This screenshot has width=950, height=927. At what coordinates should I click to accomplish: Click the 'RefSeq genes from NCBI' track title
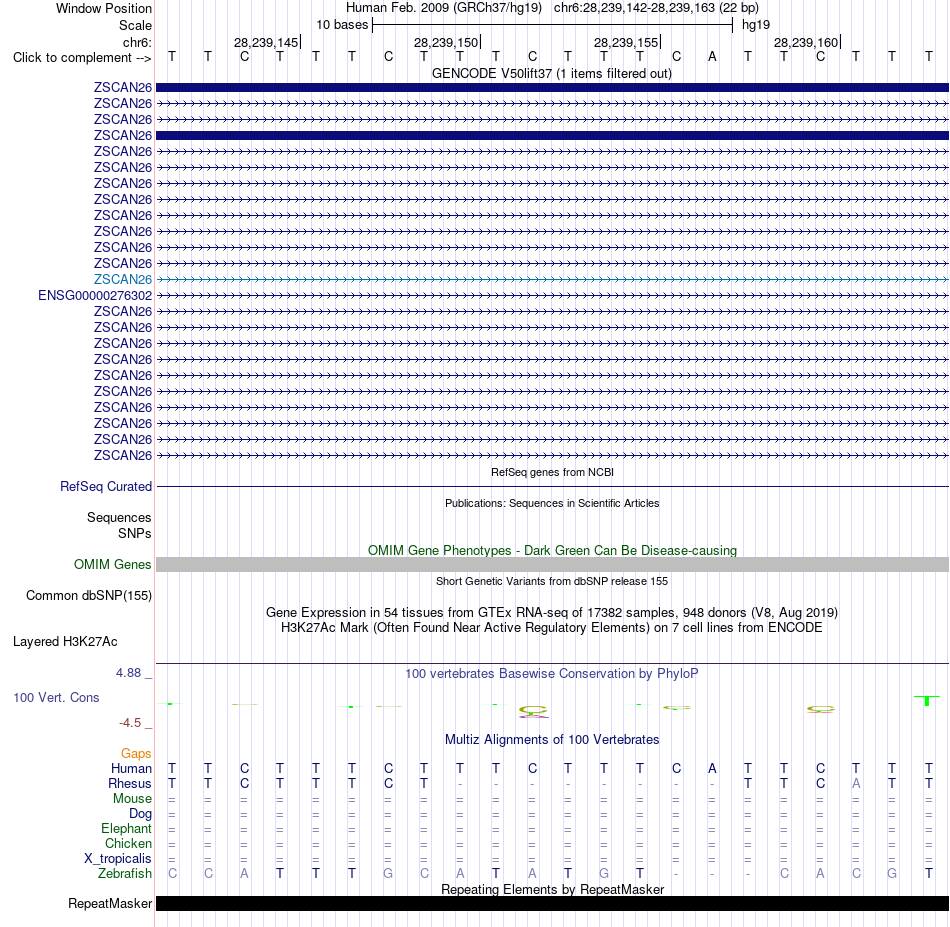point(552,472)
